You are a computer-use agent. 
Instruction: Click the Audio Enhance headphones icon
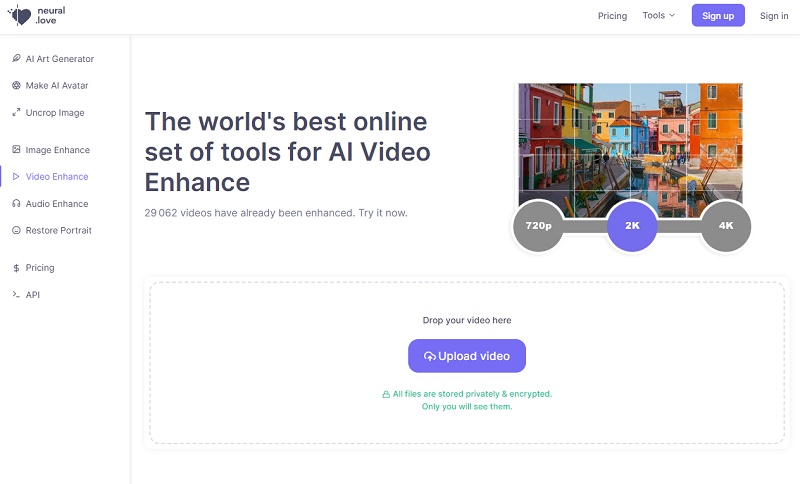[16, 203]
